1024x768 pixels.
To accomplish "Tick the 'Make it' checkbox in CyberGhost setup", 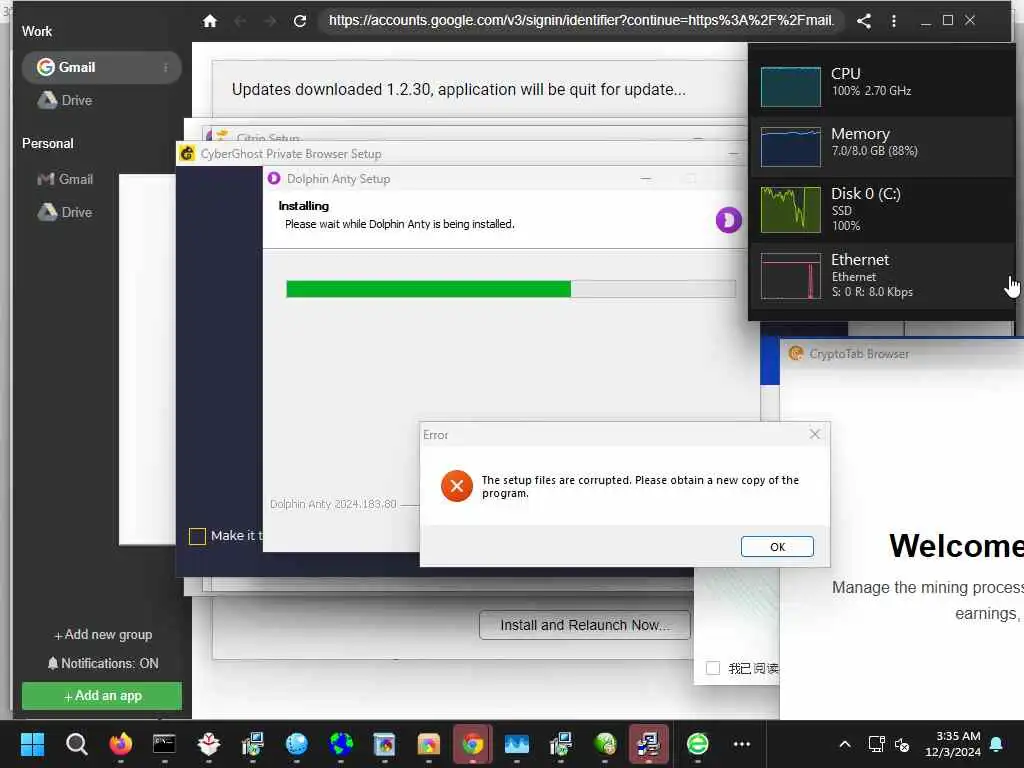I will point(197,536).
